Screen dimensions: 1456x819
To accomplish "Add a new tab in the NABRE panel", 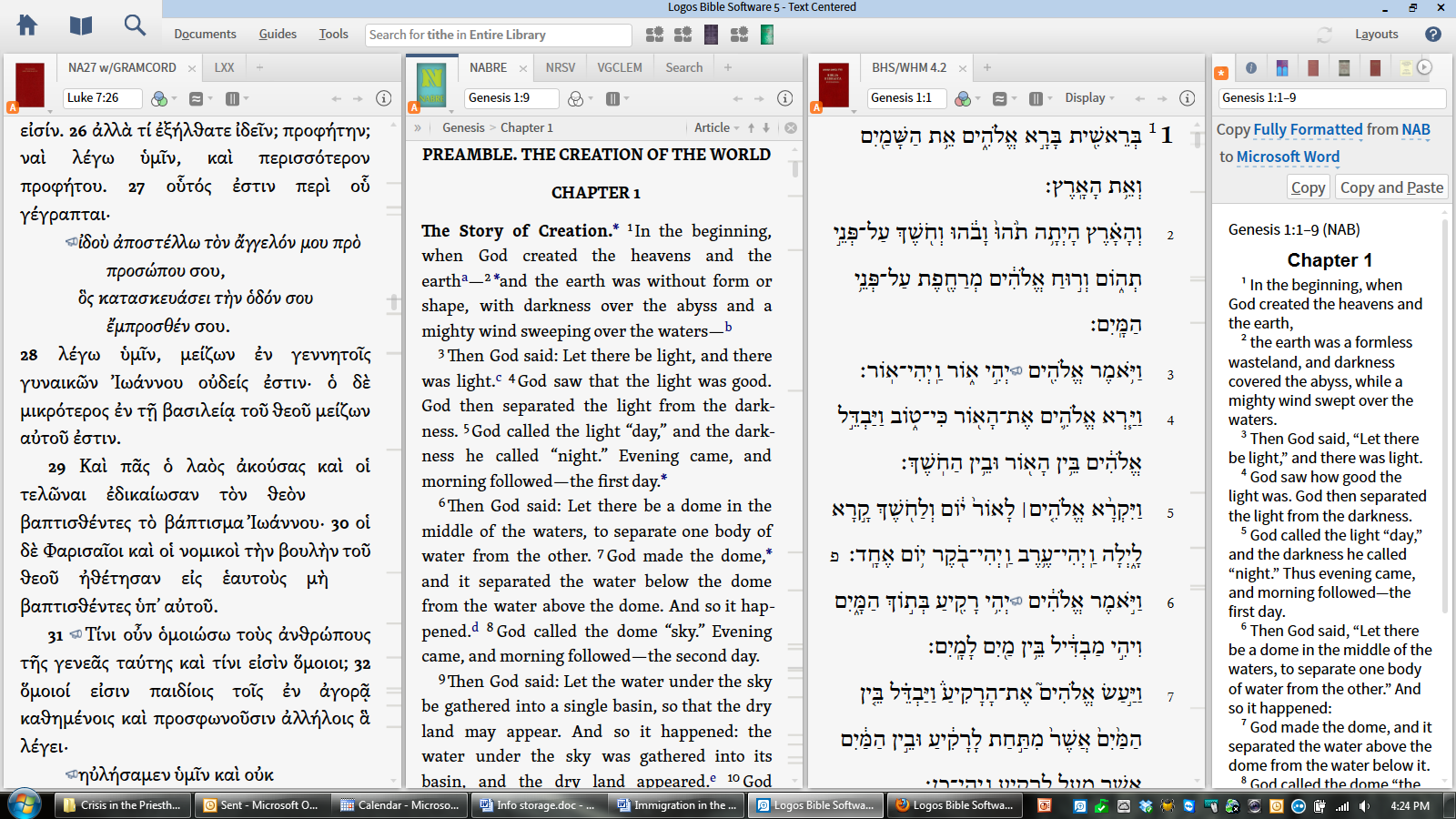I will point(728,67).
